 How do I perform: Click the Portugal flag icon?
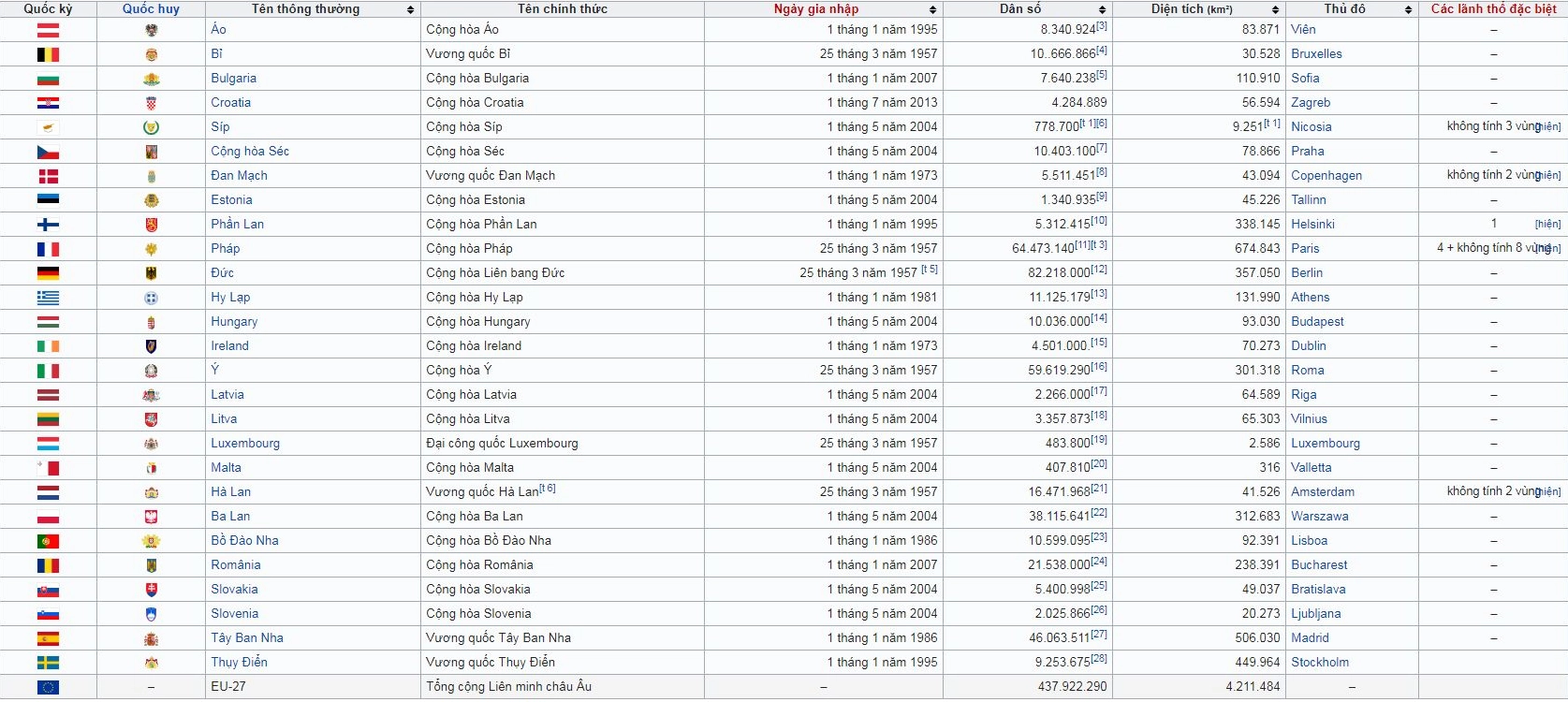pos(48,541)
